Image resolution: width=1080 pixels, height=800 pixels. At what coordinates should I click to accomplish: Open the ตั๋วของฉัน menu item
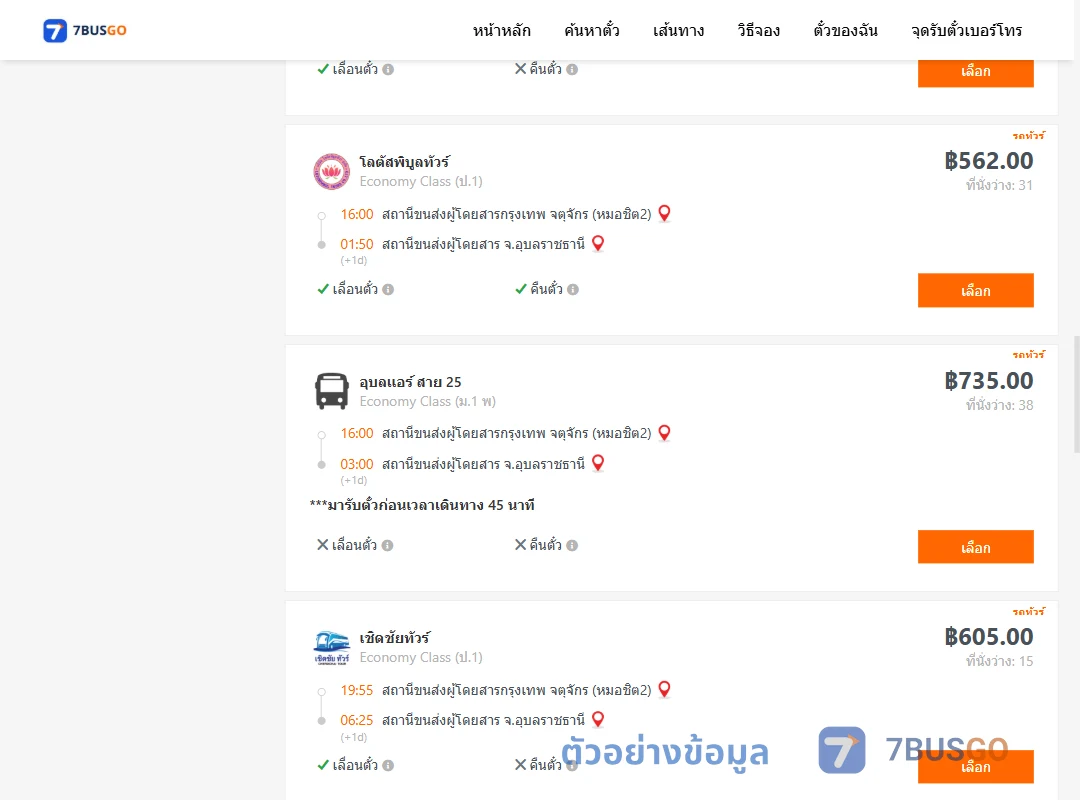(x=845, y=30)
